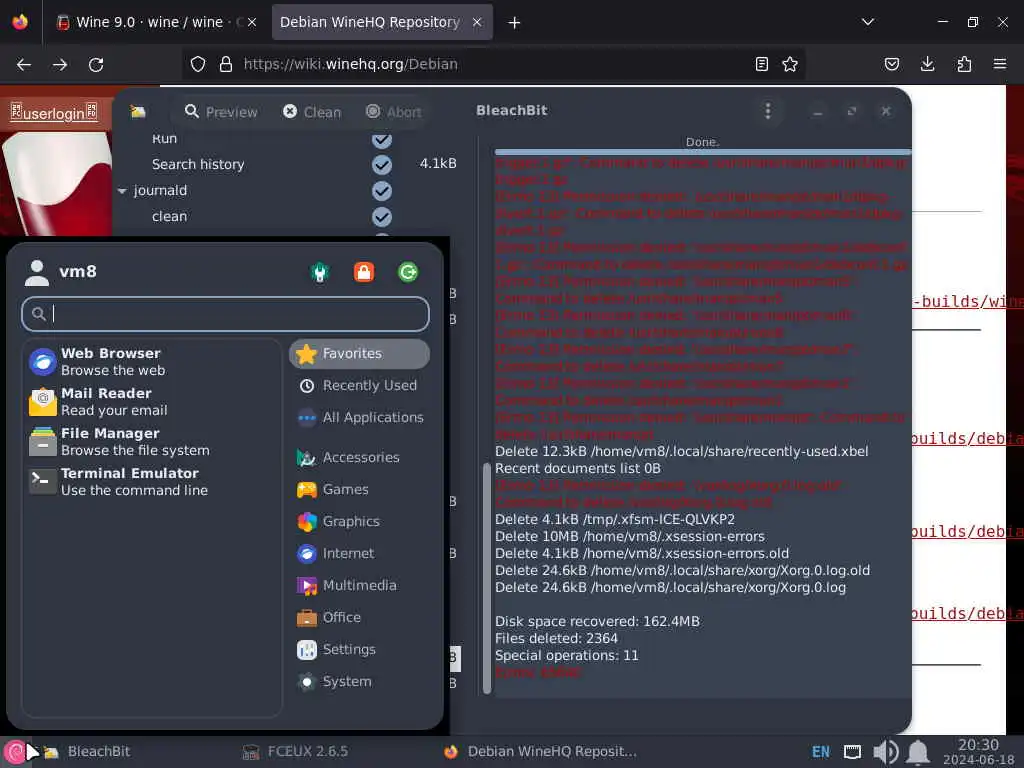Switch keyboard layout EN indicator

point(821,752)
